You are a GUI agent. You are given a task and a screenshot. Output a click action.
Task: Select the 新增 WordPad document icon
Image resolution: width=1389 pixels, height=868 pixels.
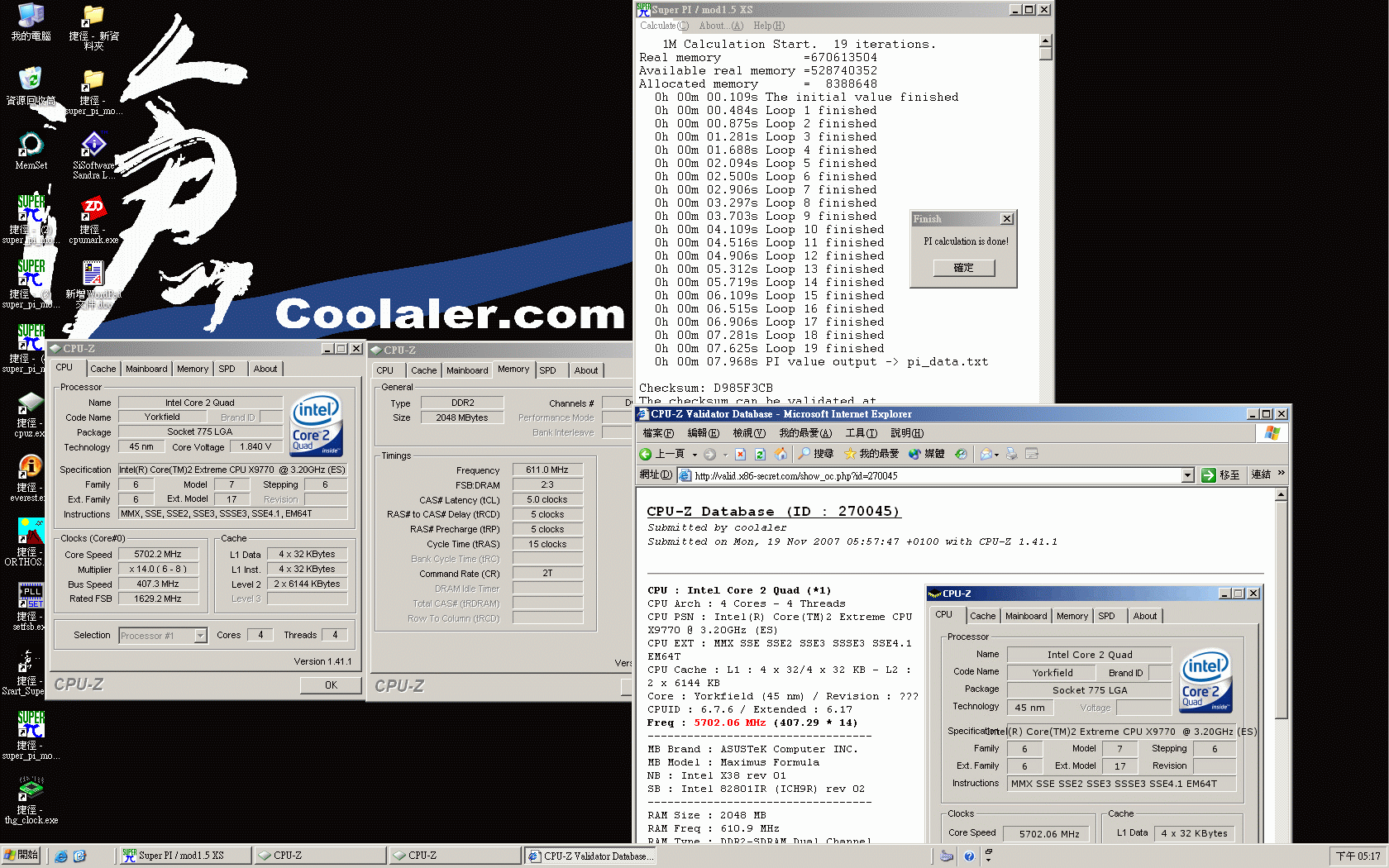(93, 284)
